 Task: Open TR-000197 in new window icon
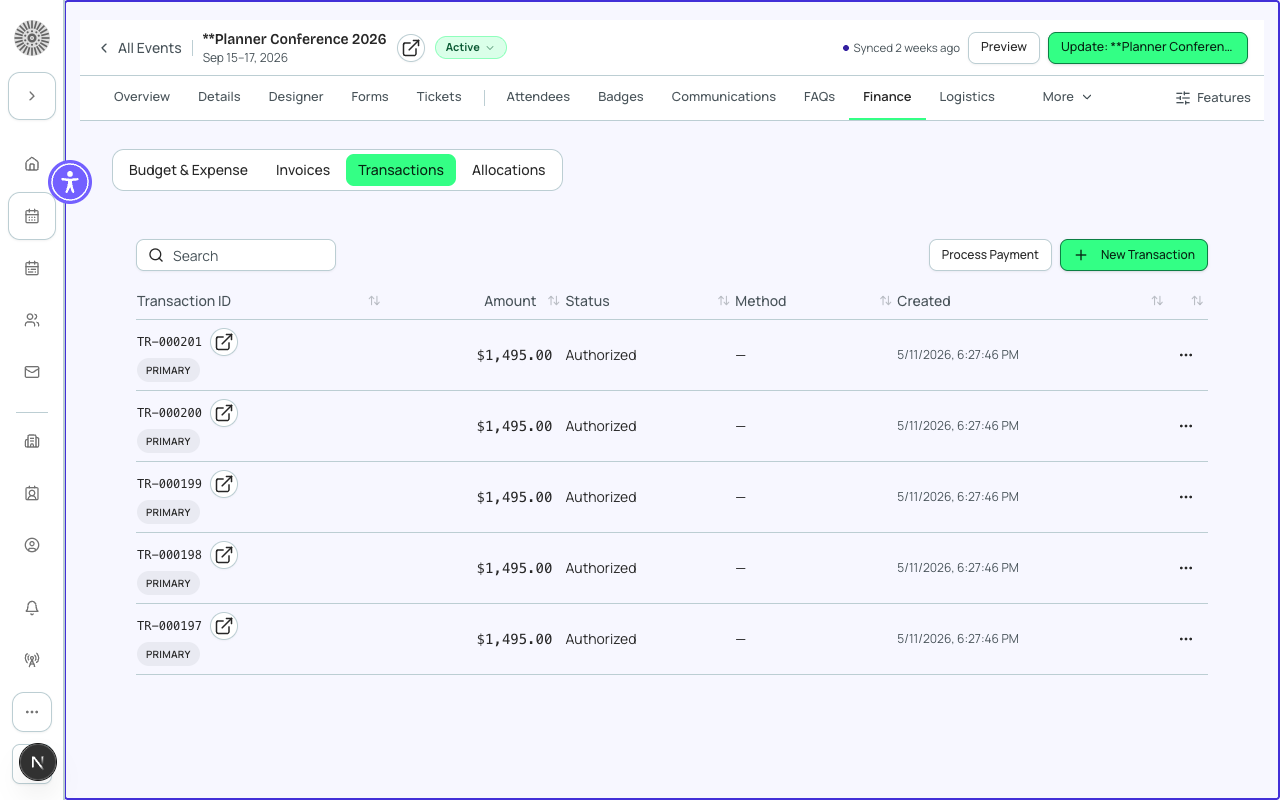coord(224,626)
